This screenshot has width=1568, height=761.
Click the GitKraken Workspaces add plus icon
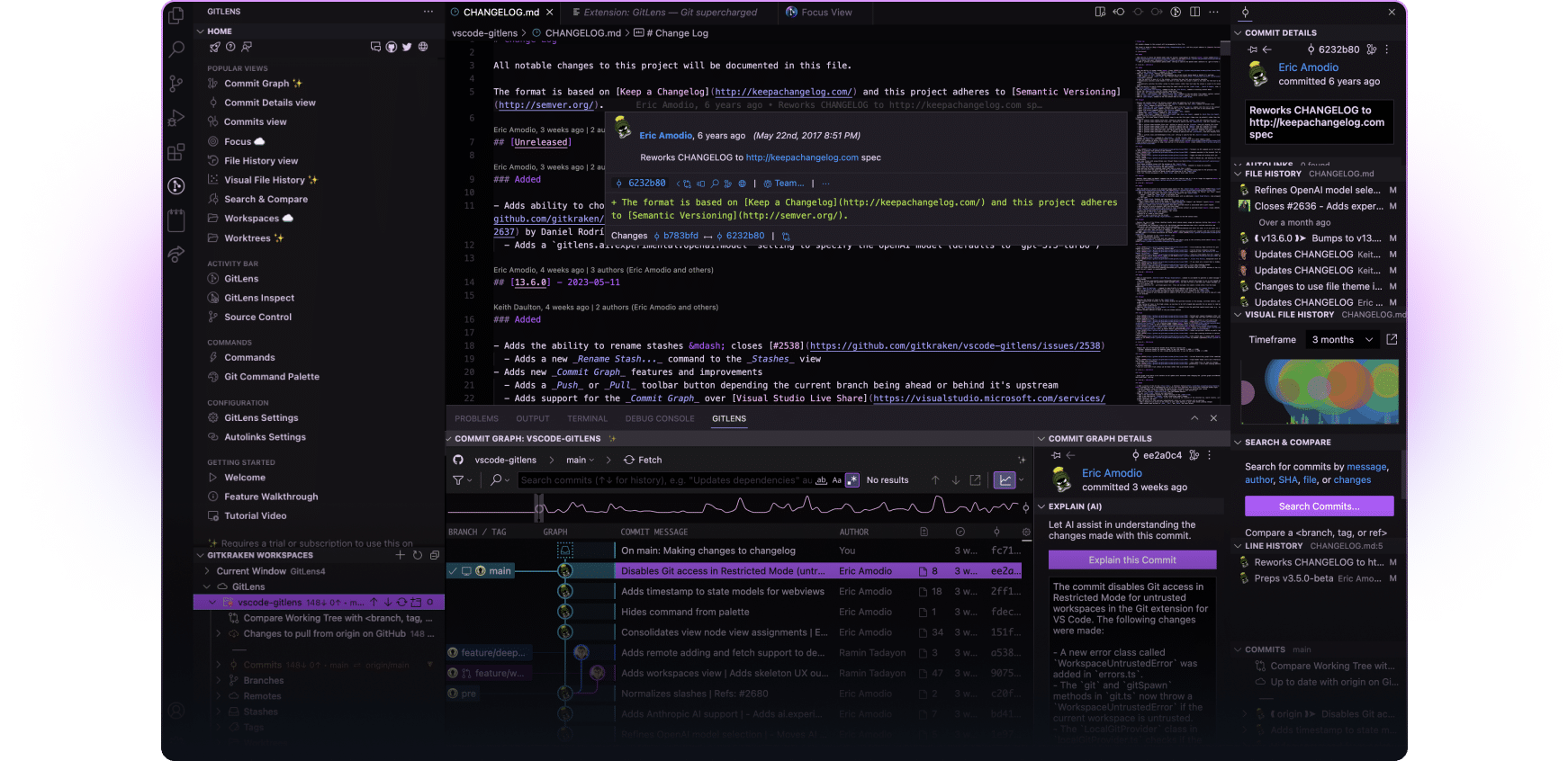click(401, 555)
